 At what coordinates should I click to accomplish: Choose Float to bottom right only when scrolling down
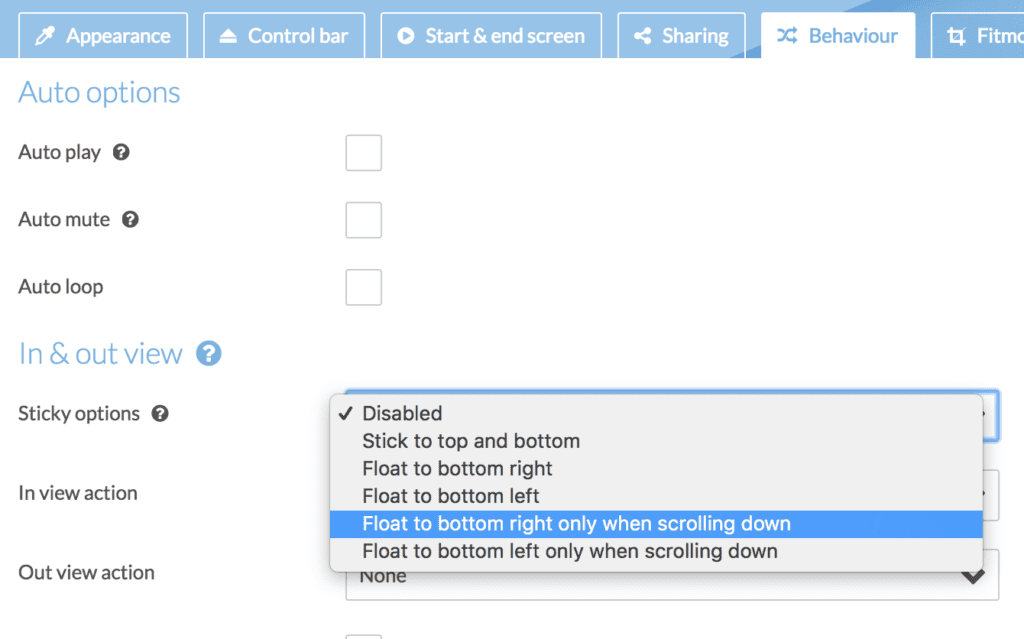click(x=576, y=524)
